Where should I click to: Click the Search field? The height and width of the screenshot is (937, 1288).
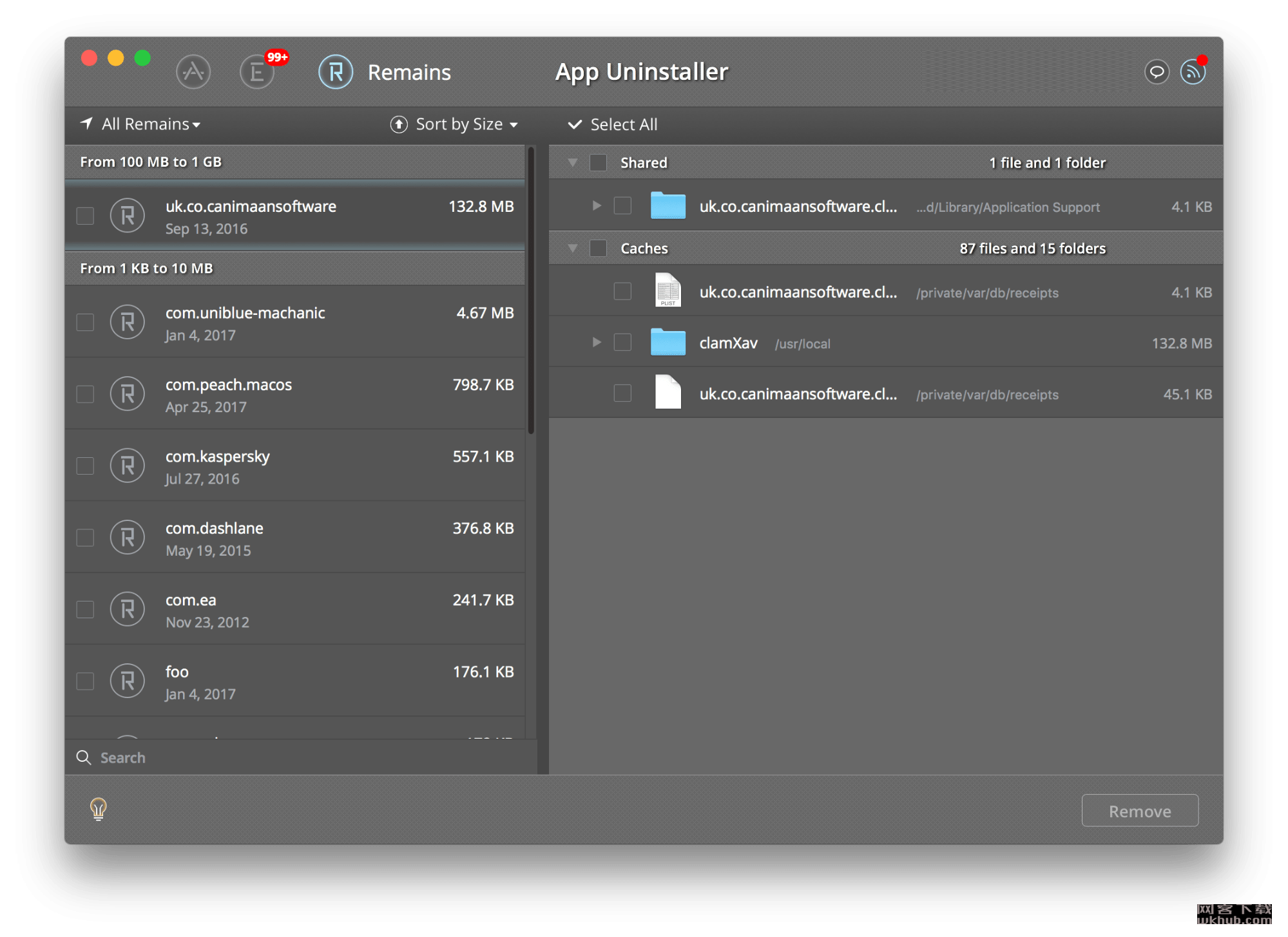coord(301,757)
